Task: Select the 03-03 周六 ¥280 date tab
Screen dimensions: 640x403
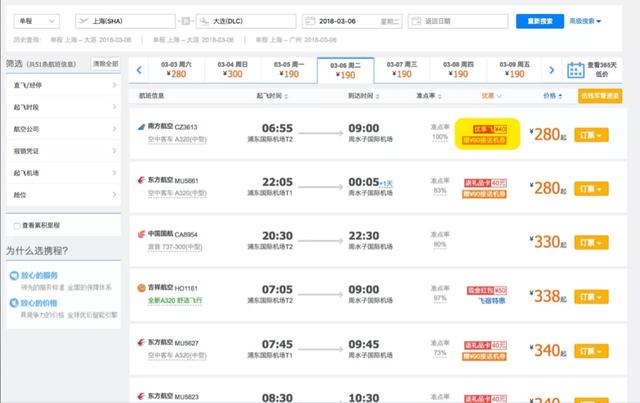Action: [x=176, y=70]
